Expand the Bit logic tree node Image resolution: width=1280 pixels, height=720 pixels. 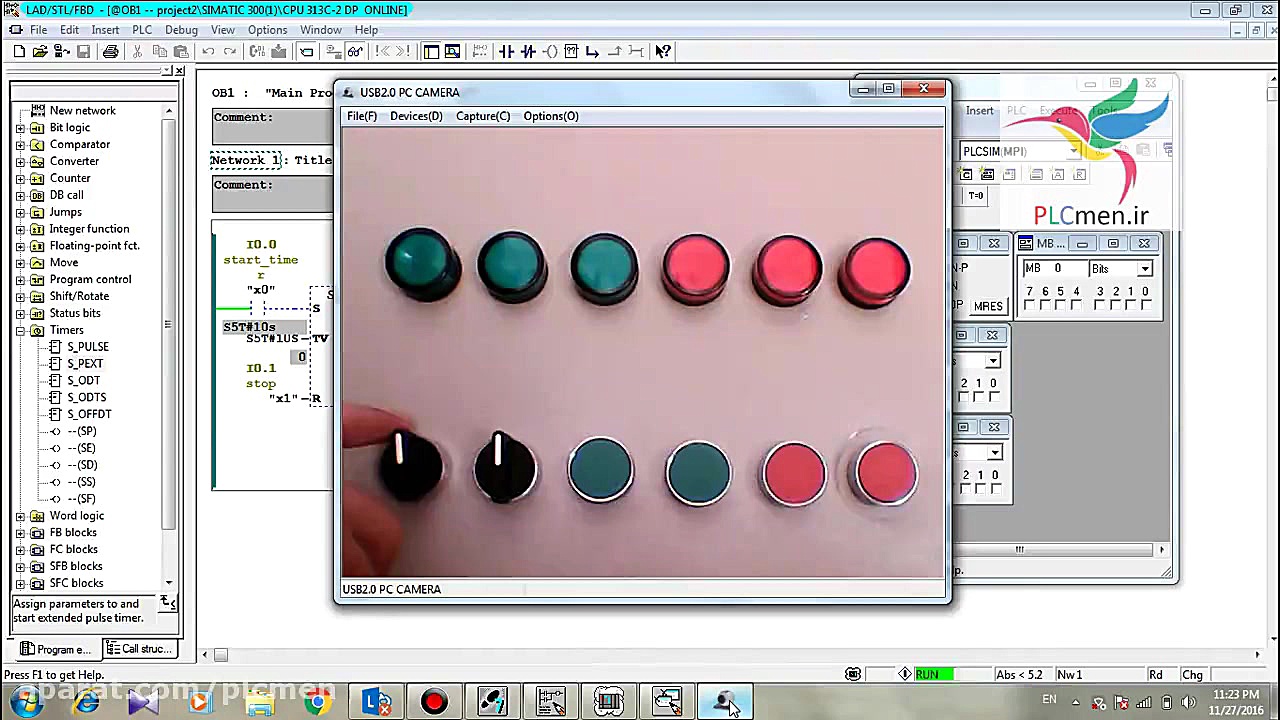[x=20, y=128]
